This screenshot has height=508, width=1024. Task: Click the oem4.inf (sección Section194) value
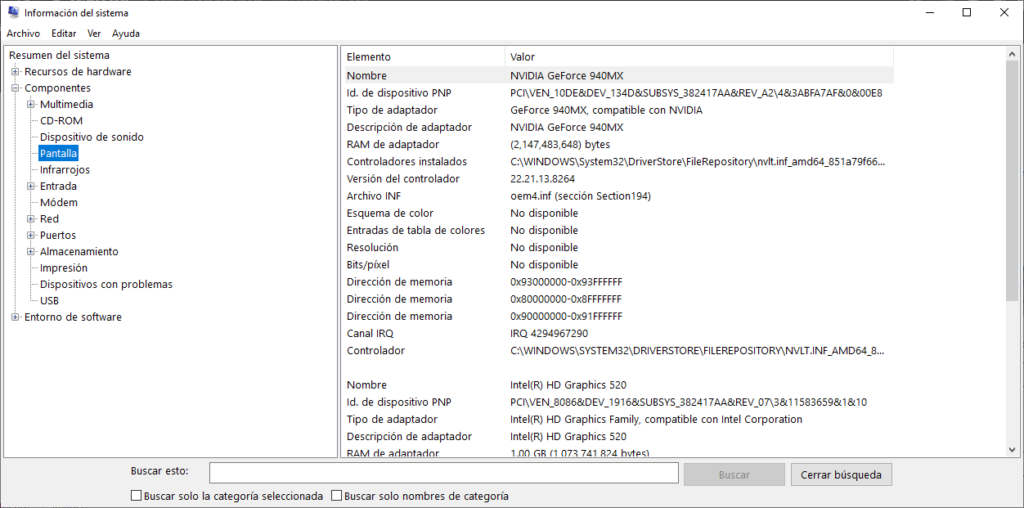[580, 196]
